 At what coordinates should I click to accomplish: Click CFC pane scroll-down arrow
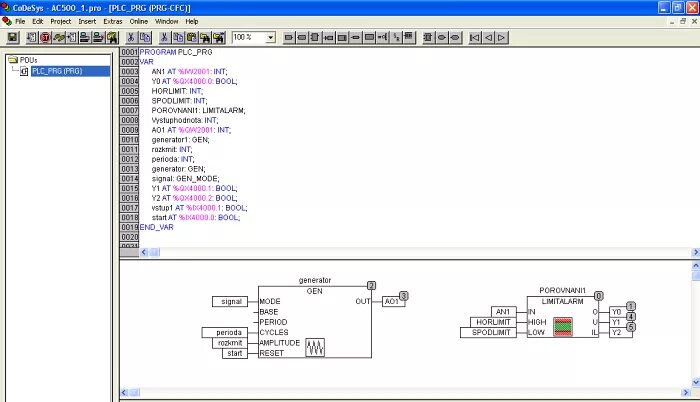tap(696, 382)
